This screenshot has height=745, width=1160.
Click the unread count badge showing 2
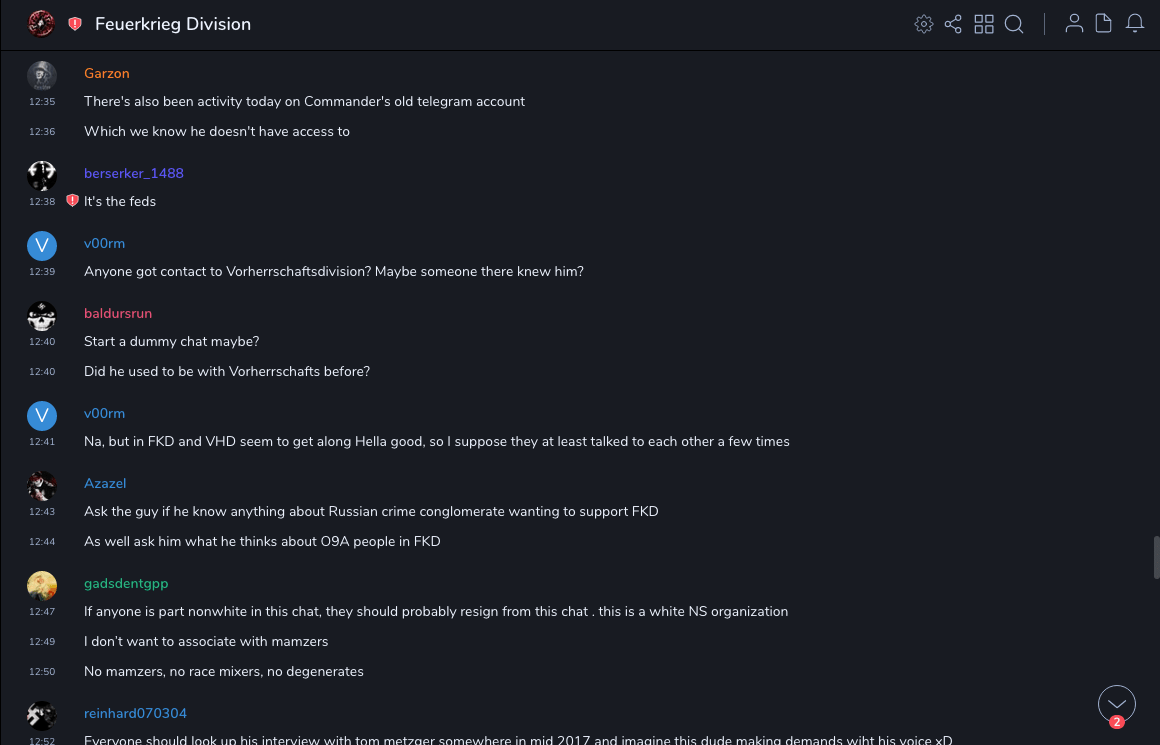[1117, 722]
